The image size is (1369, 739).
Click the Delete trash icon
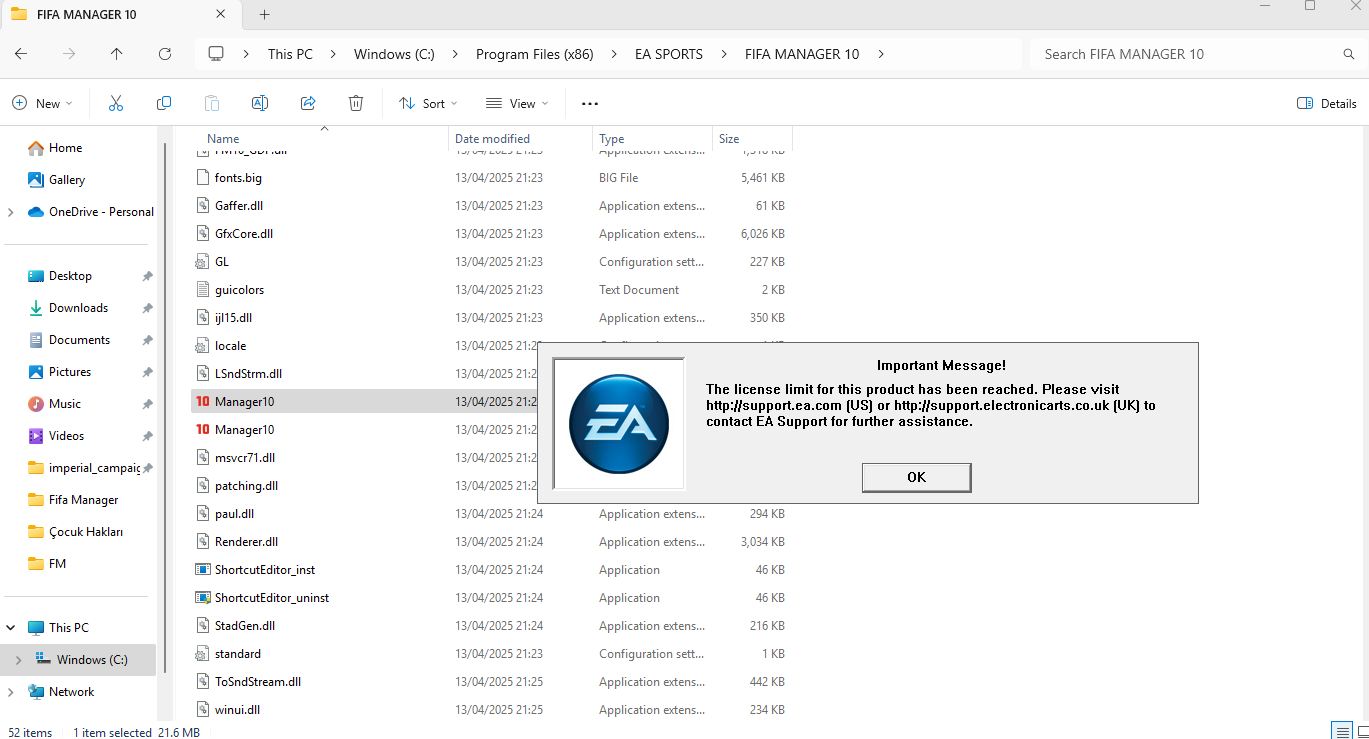coord(356,103)
